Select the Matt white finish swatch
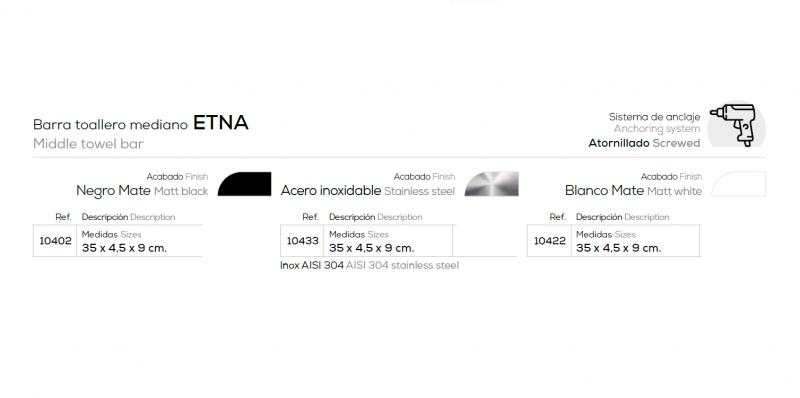 pyautogui.click(x=739, y=184)
